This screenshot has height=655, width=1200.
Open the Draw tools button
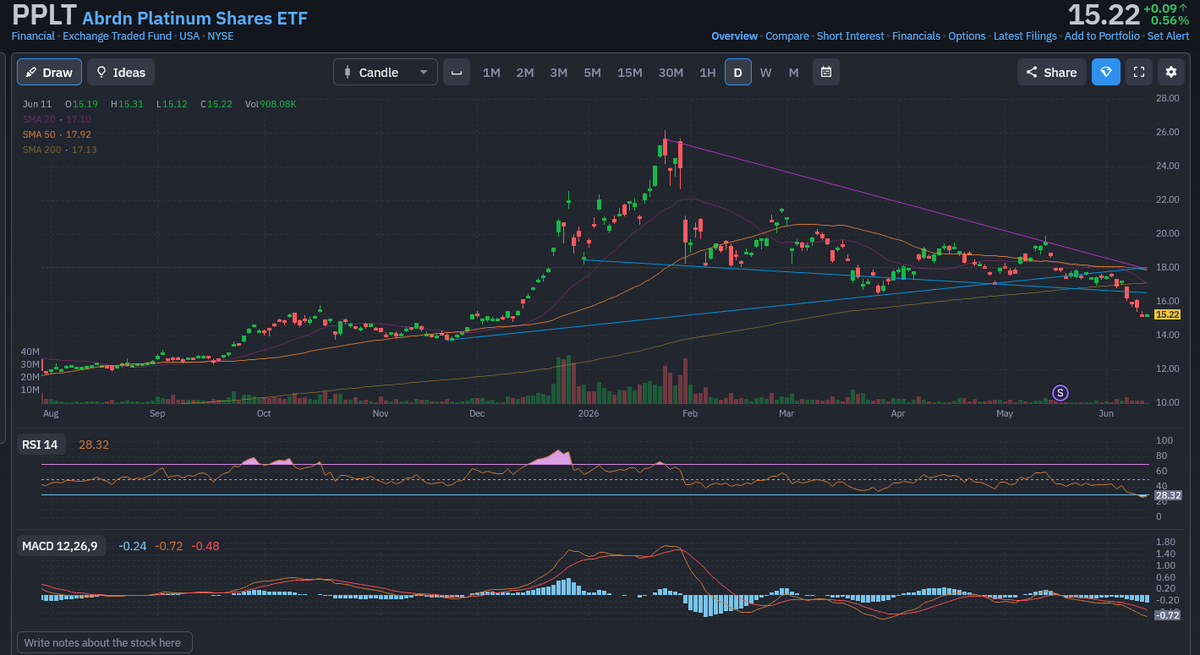(x=49, y=72)
